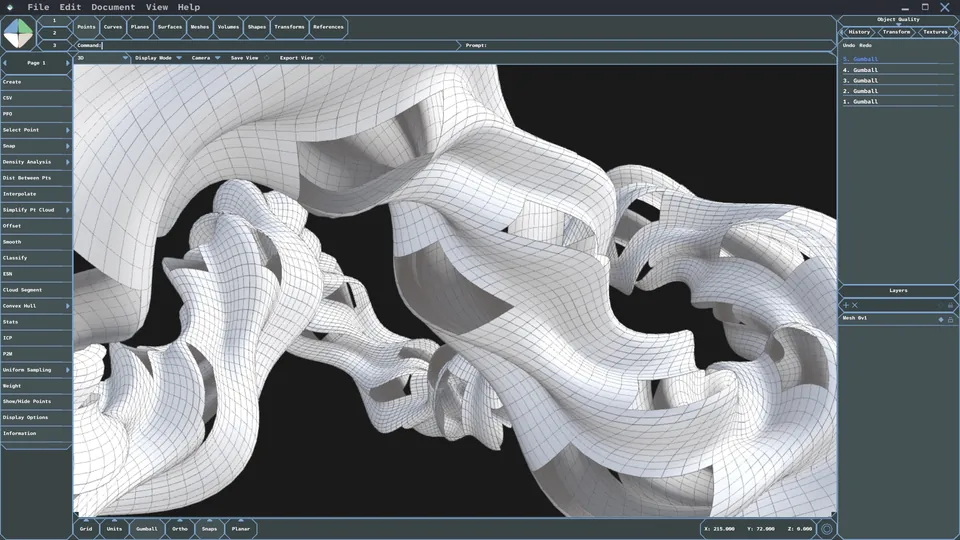
Task: Open the Help menu
Action: [189, 7]
